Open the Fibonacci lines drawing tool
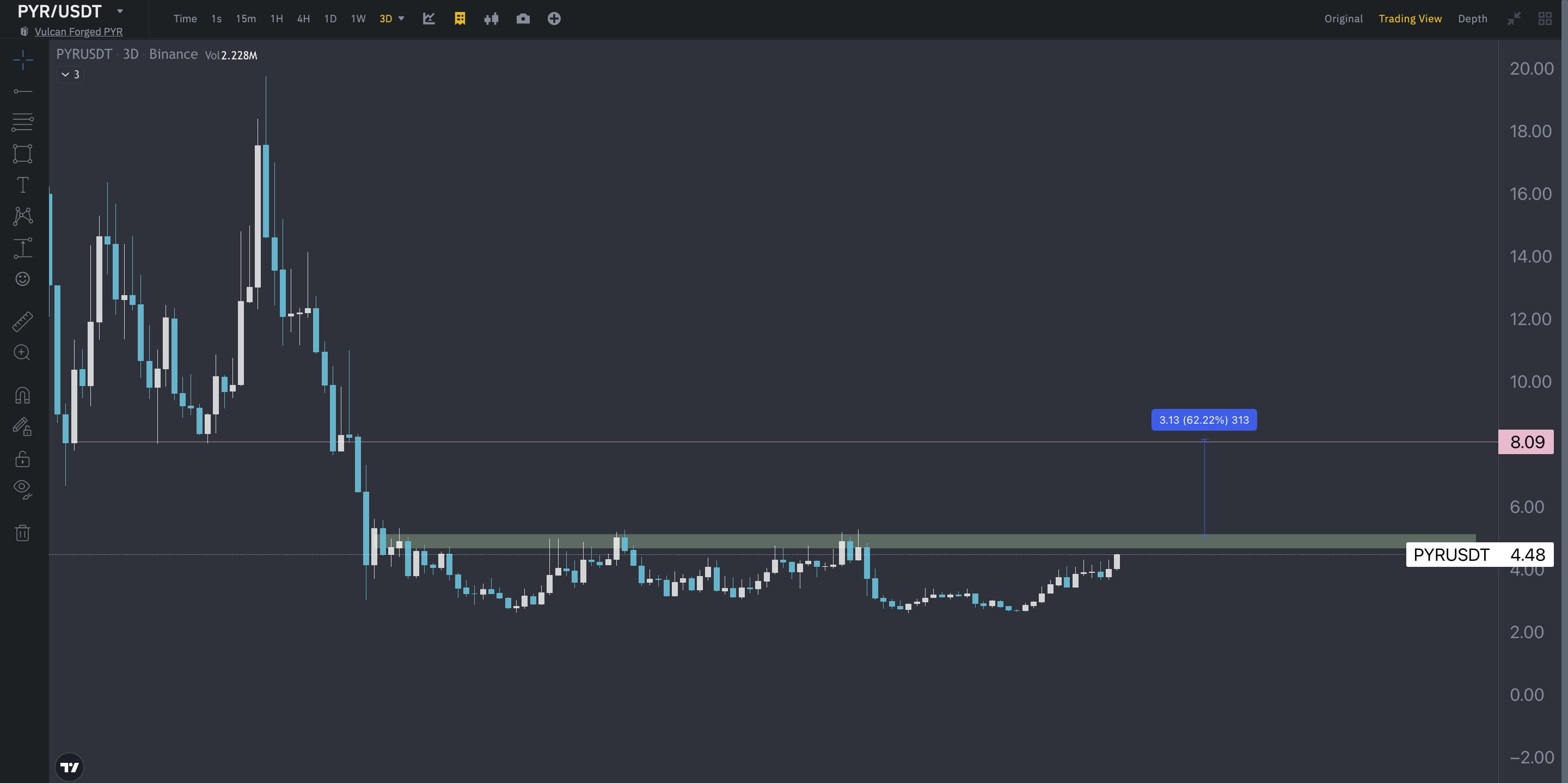The width and height of the screenshot is (1568, 783). (22, 123)
